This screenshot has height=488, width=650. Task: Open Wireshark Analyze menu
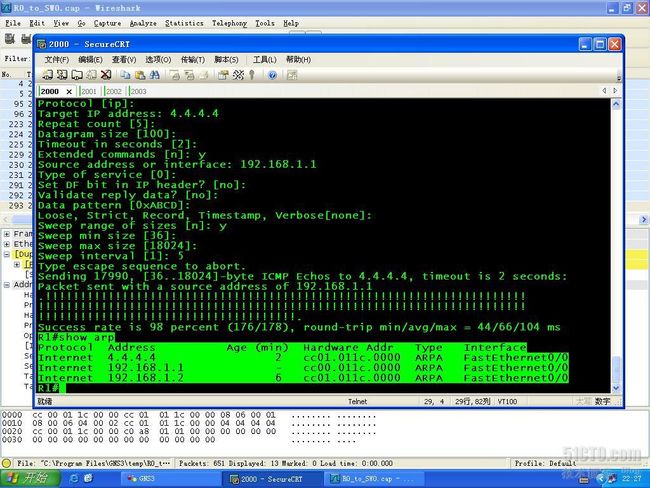143,23
